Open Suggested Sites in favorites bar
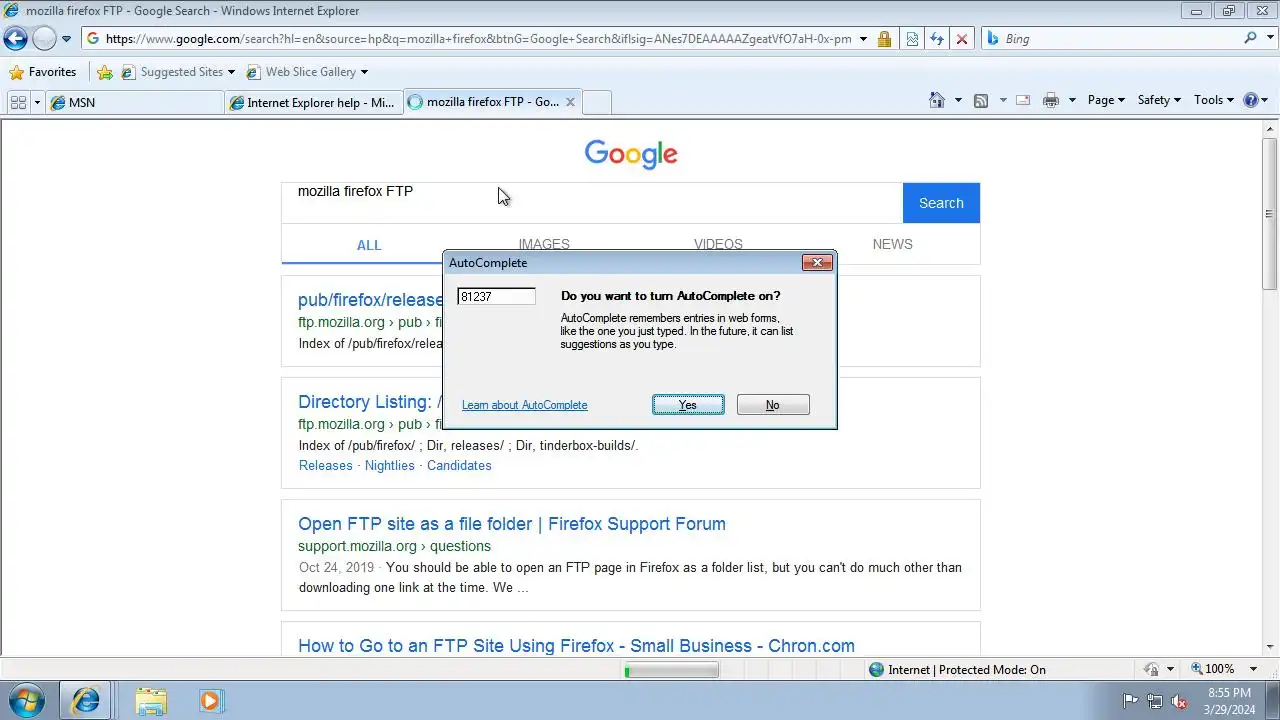The height and width of the screenshot is (720, 1280). pyautogui.click(x=178, y=72)
